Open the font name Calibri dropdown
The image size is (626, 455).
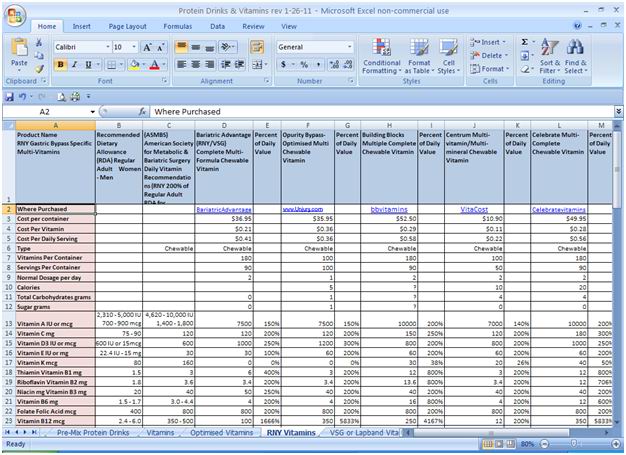coord(108,47)
